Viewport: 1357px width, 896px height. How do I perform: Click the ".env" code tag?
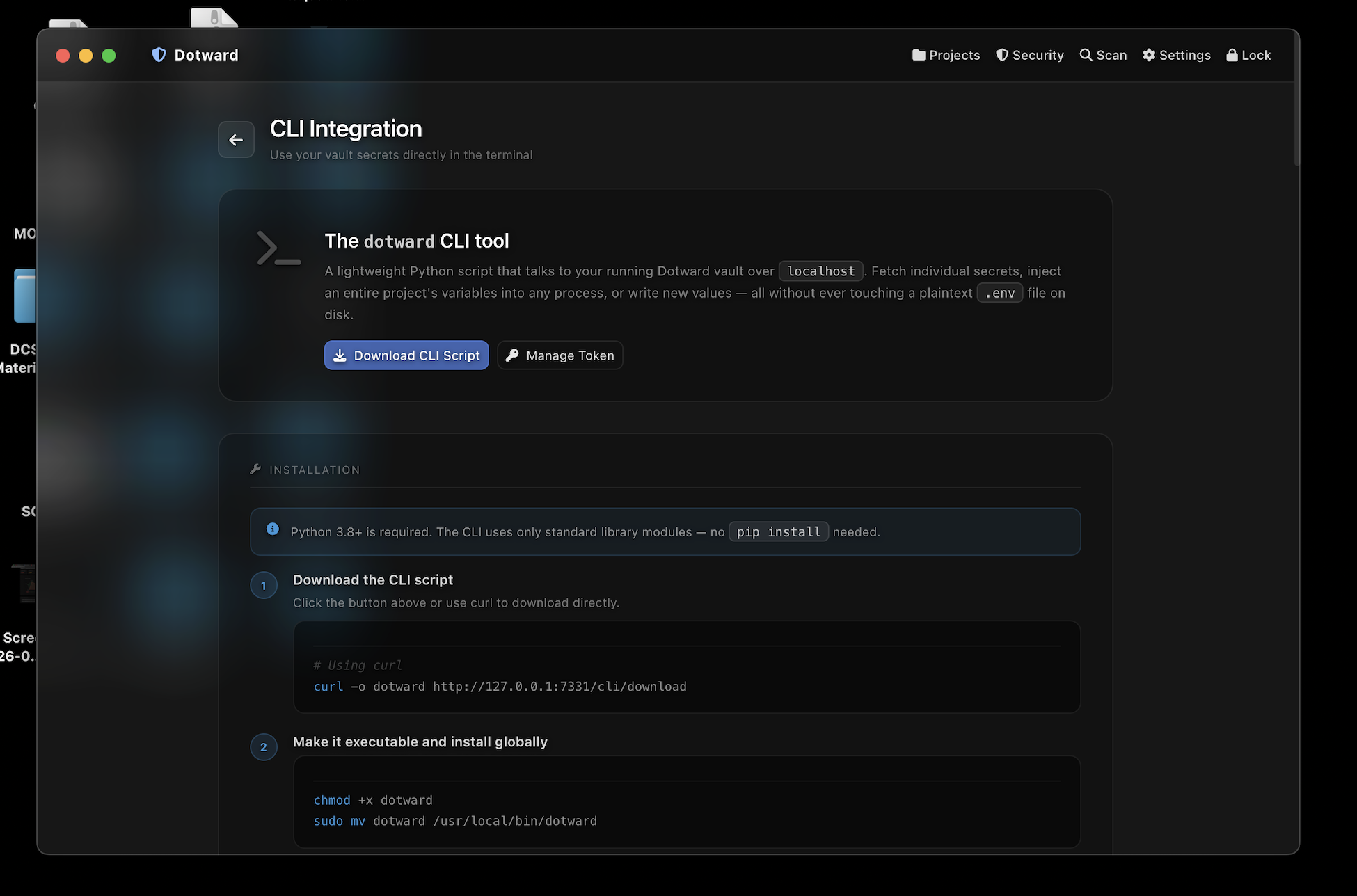[1000, 293]
